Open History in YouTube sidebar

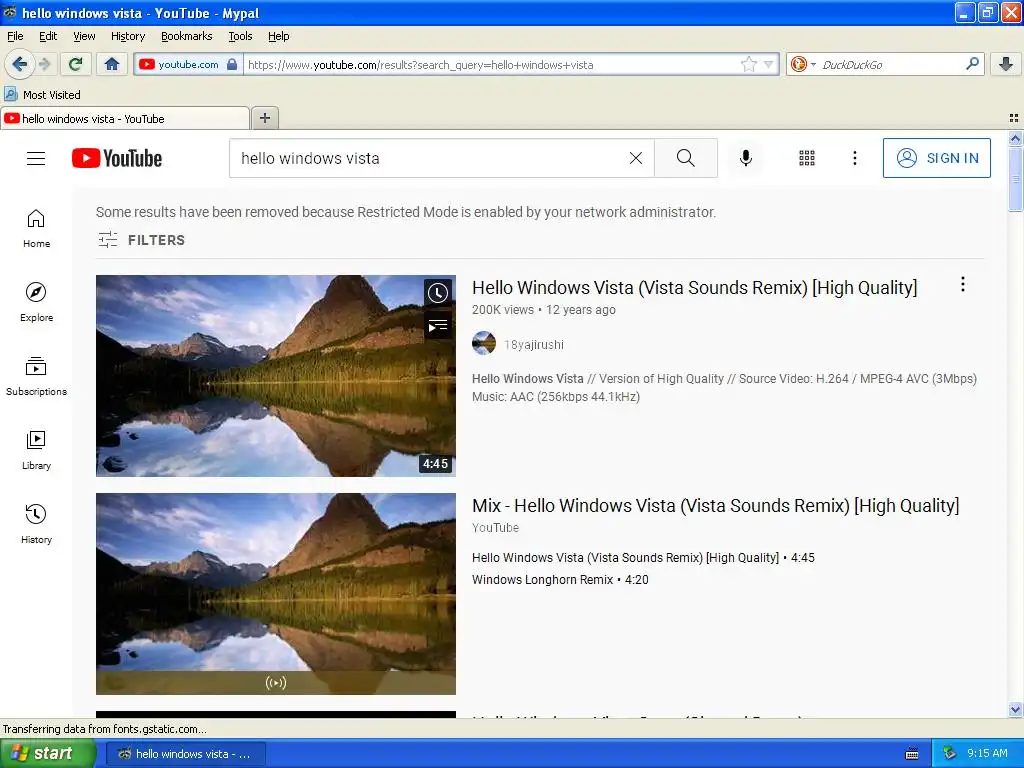pos(36,524)
